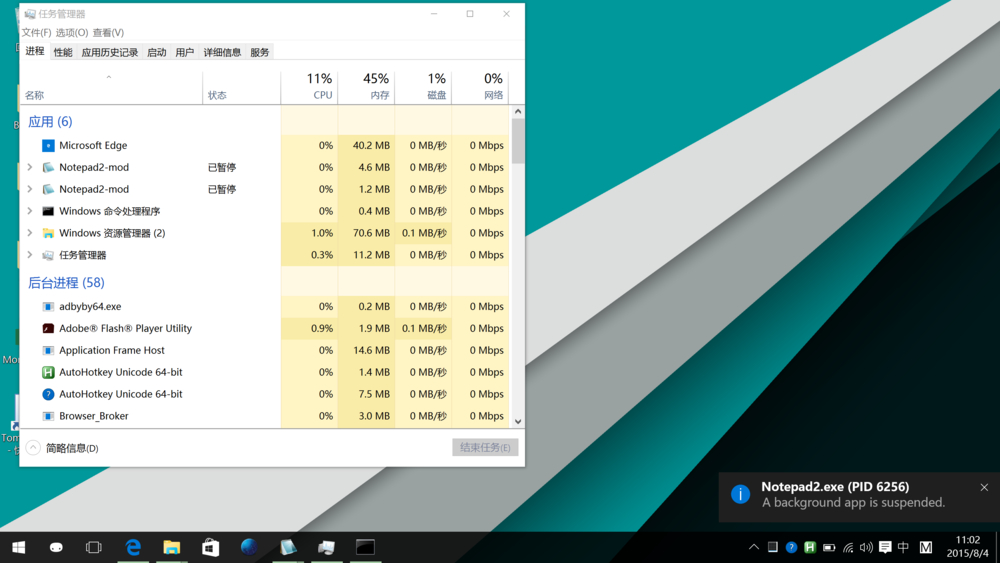Open Task View from the taskbar

[x=94, y=547]
